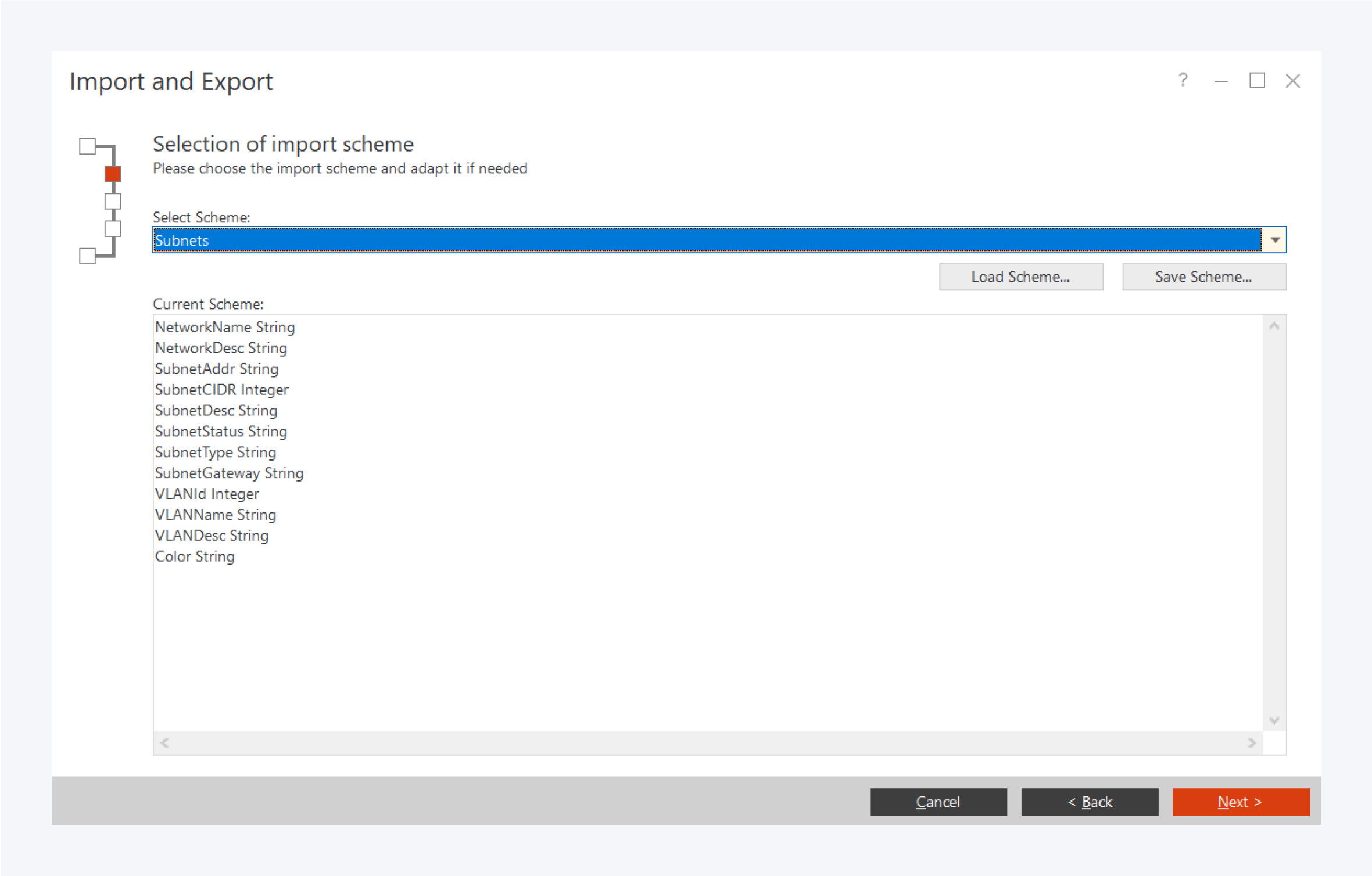Click the first wizard step box
Viewport: 1372px width, 876px height.
(x=87, y=146)
